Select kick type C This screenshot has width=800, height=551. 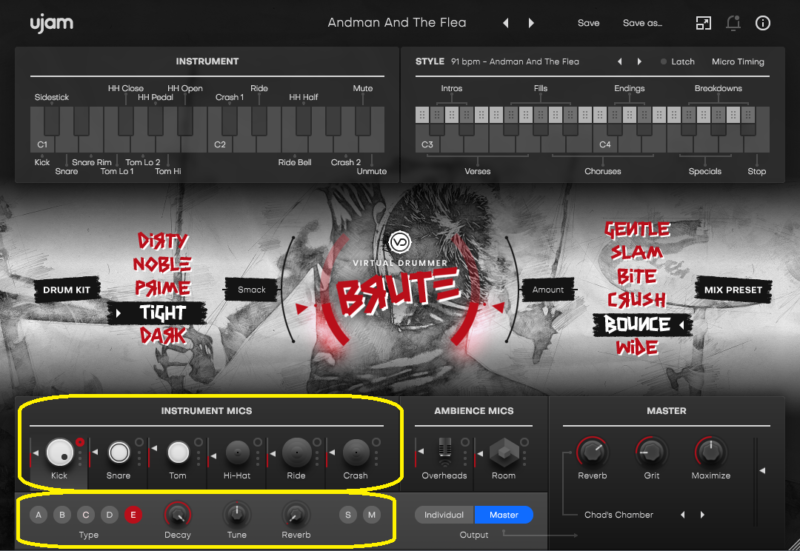point(86,515)
